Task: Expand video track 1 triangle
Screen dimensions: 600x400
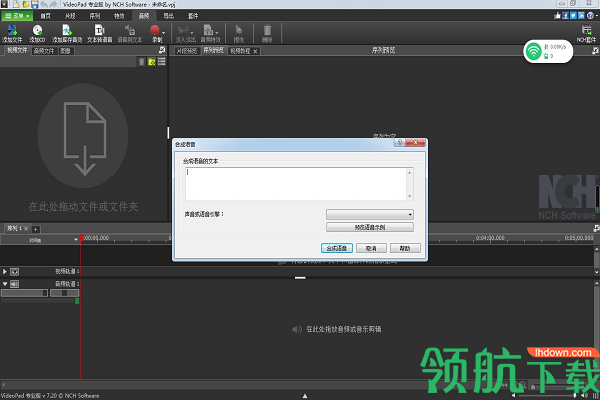Action: (5, 272)
